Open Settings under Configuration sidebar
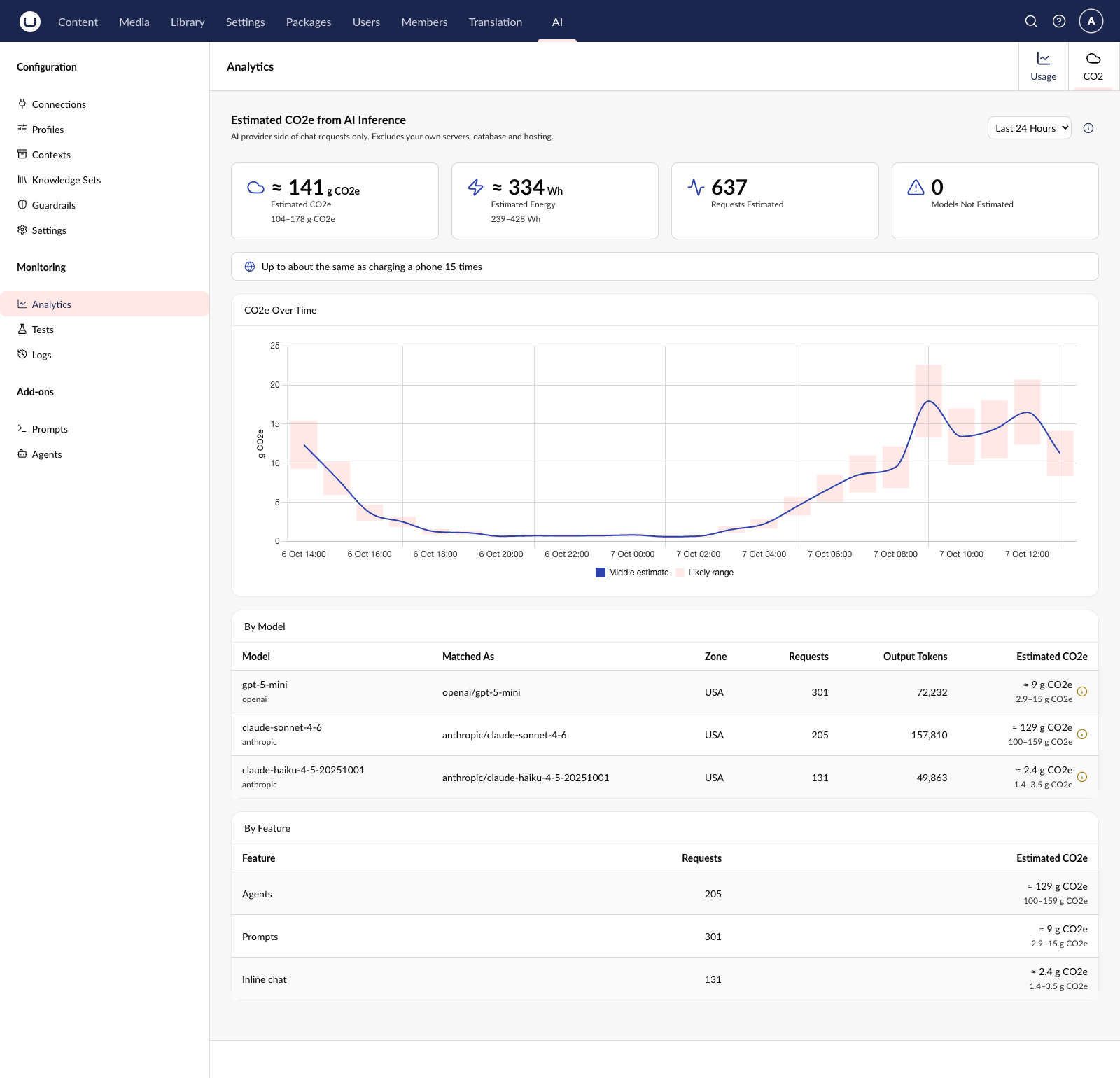1120x1078 pixels. 105,230
